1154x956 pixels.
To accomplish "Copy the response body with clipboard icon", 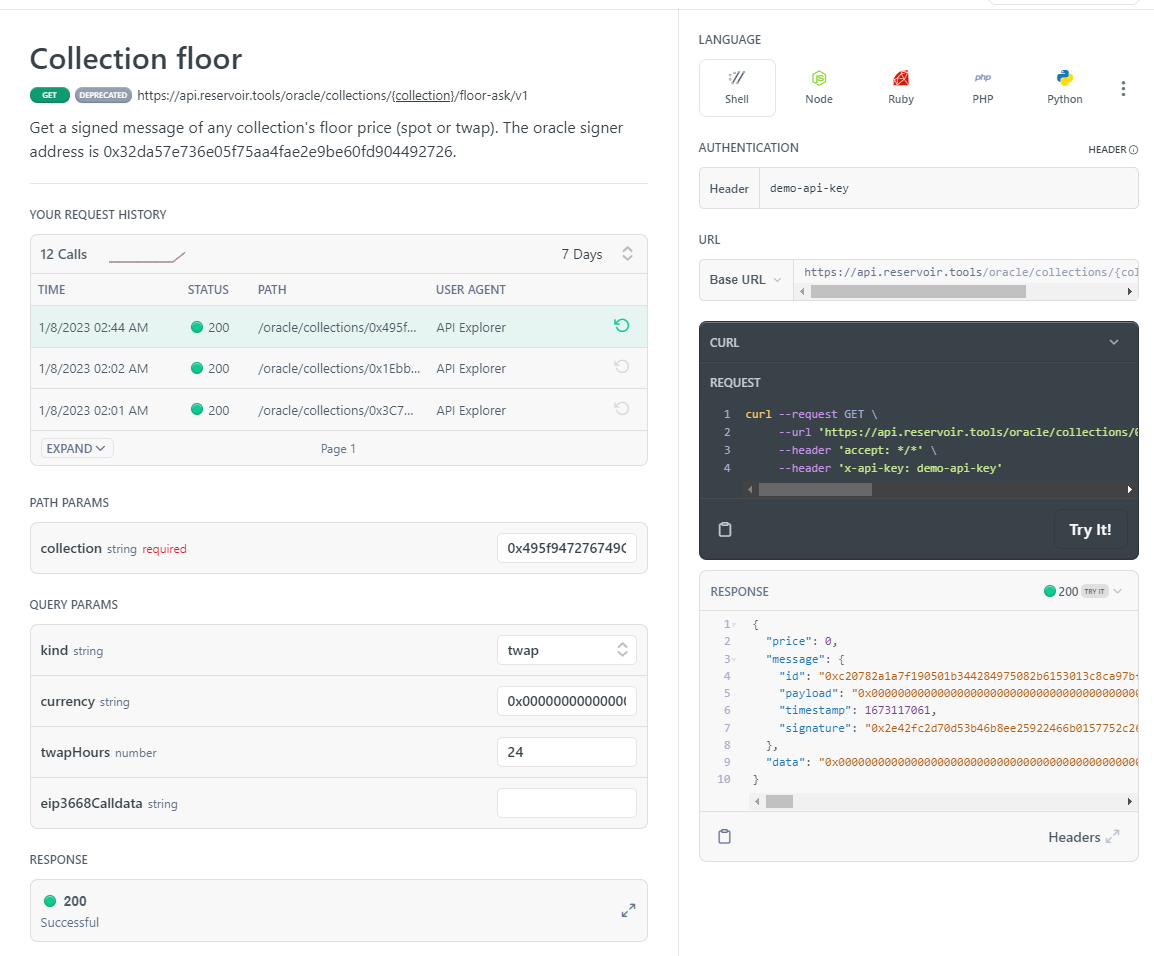I will coord(724,837).
